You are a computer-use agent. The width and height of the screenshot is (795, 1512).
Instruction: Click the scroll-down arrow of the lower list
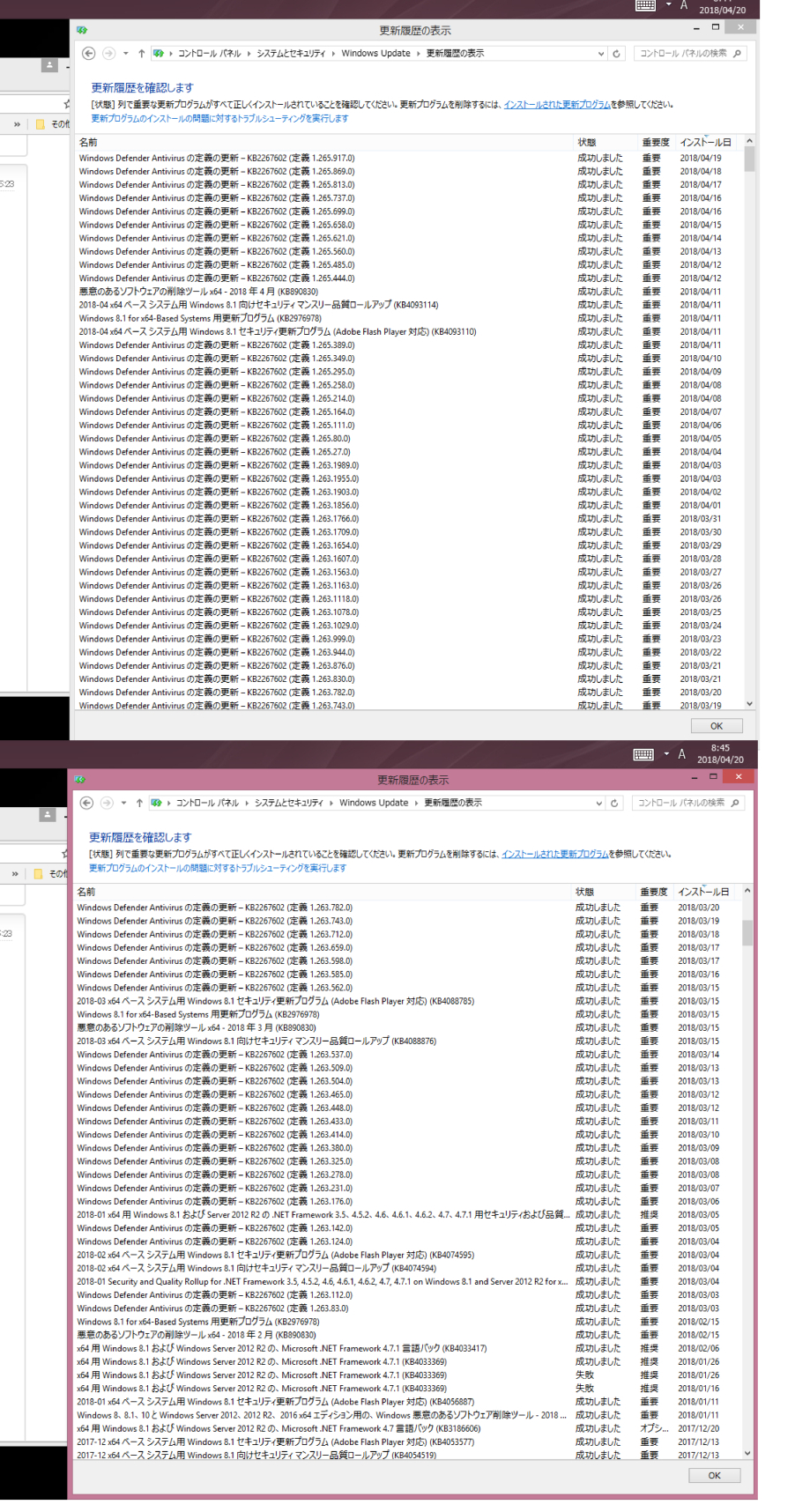tap(747, 1453)
